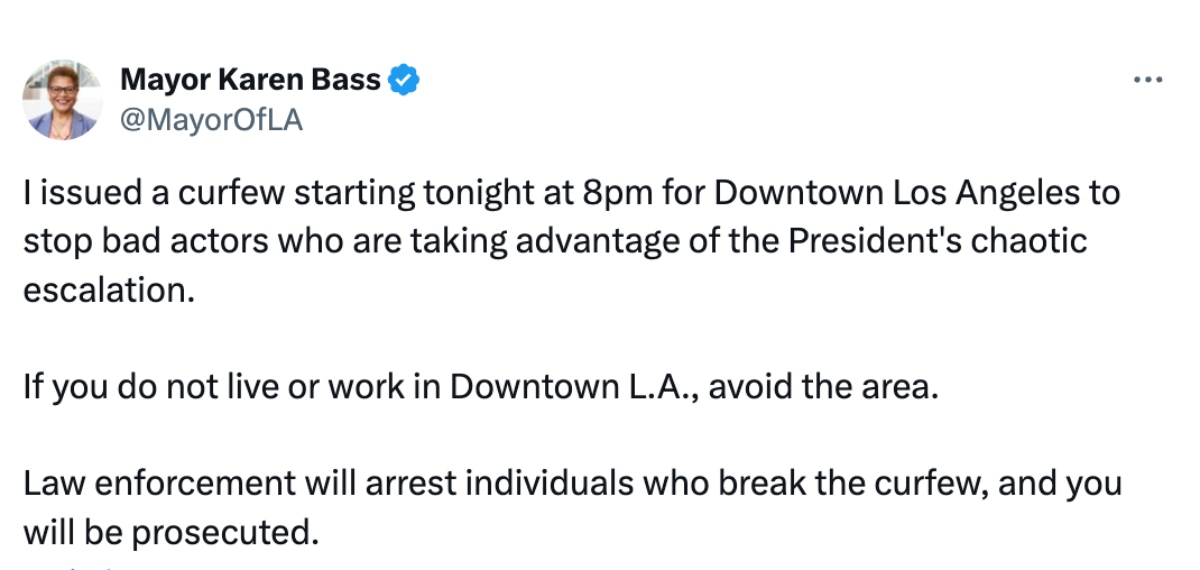The height and width of the screenshot is (570, 1200).
Task: Click the sentence beginning "Law enforcement will arrest"
Action: point(572,508)
